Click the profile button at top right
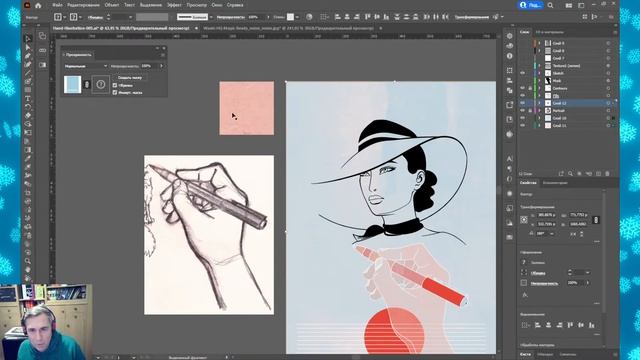The image size is (640, 360). [531, 5]
